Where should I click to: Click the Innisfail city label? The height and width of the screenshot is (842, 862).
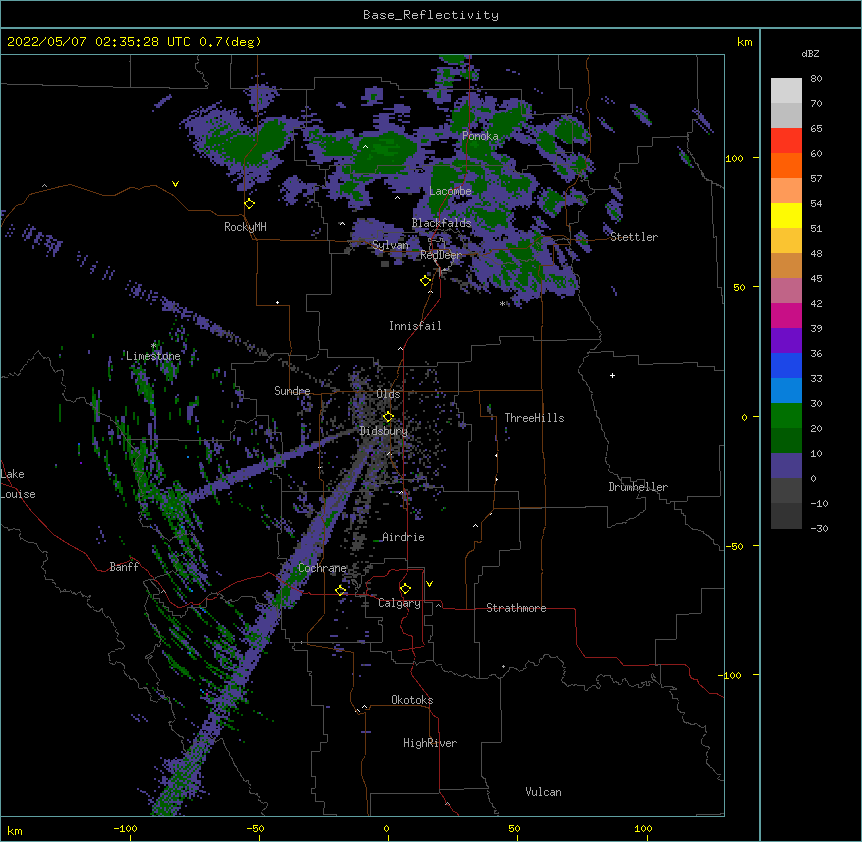(415, 326)
